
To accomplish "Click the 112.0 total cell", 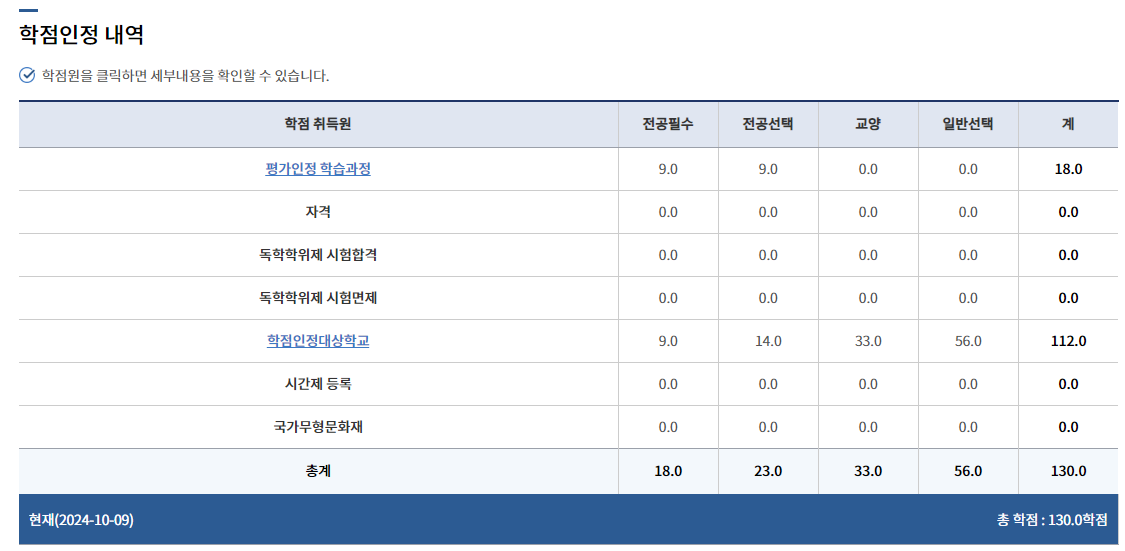I will coord(1068,342).
